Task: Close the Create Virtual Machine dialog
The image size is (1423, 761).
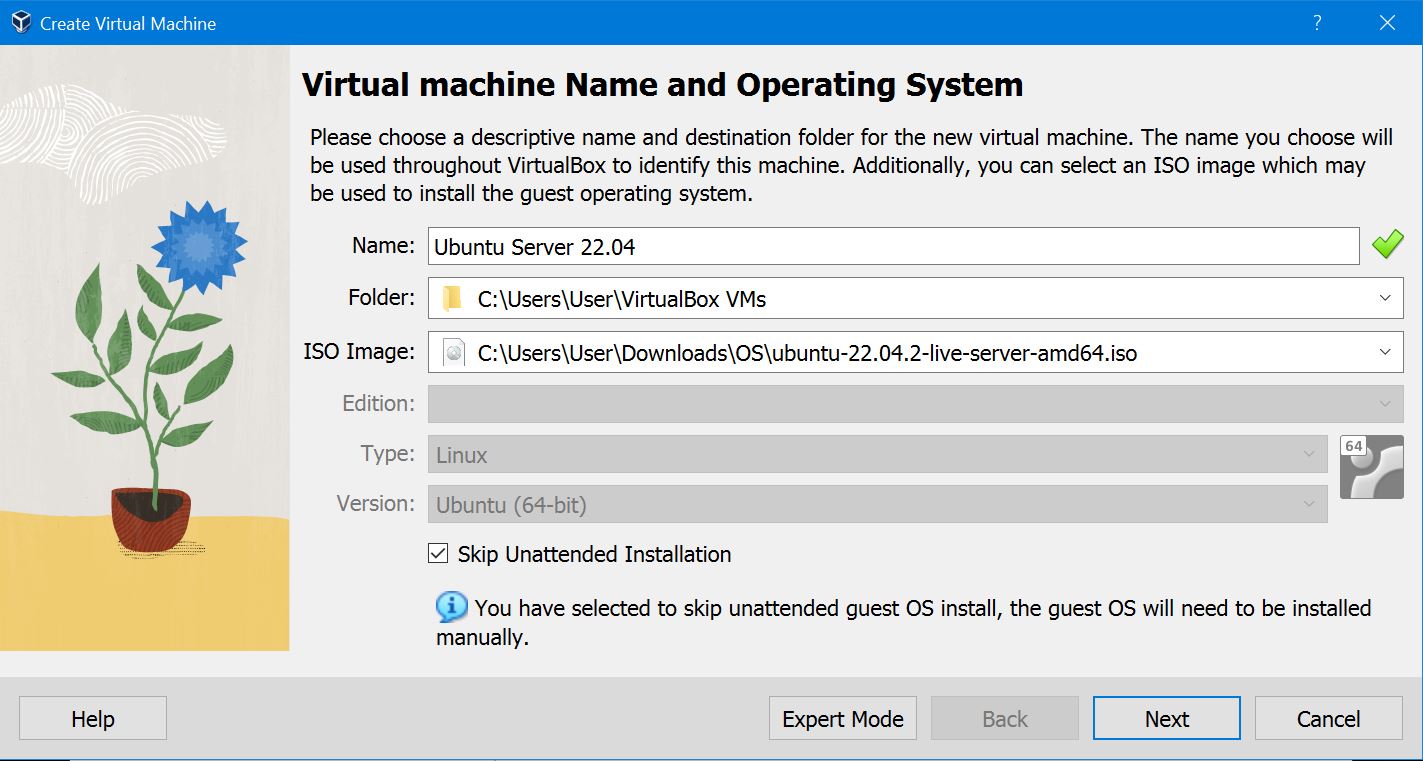Action: coord(1387,22)
